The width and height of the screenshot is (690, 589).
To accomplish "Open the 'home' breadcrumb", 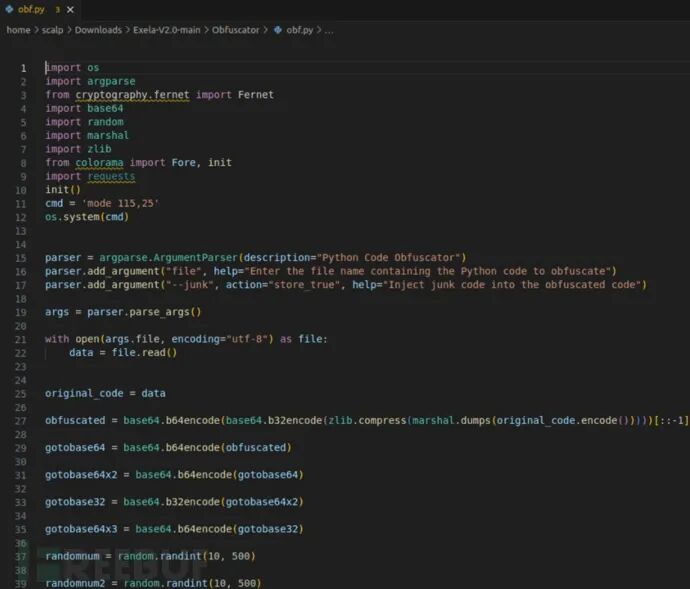I will click(x=18, y=30).
